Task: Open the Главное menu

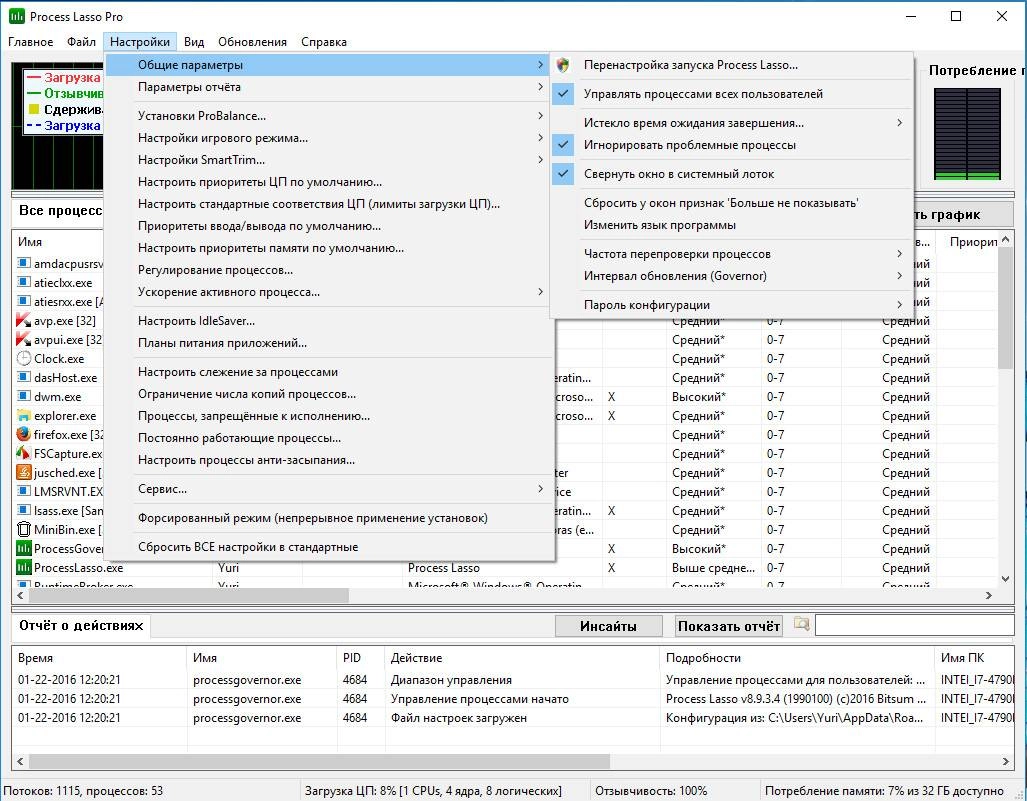Action: tap(31, 42)
